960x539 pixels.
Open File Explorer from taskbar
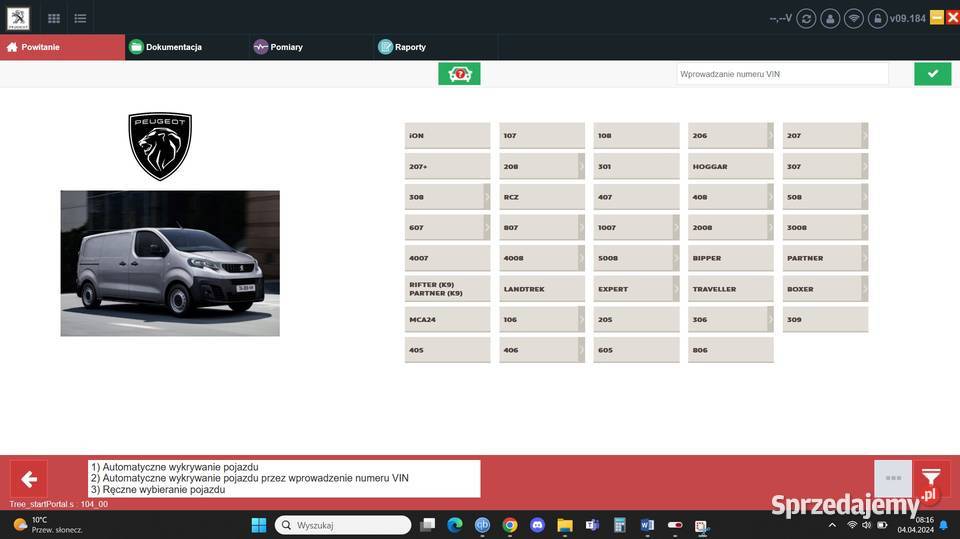pyautogui.click(x=564, y=525)
